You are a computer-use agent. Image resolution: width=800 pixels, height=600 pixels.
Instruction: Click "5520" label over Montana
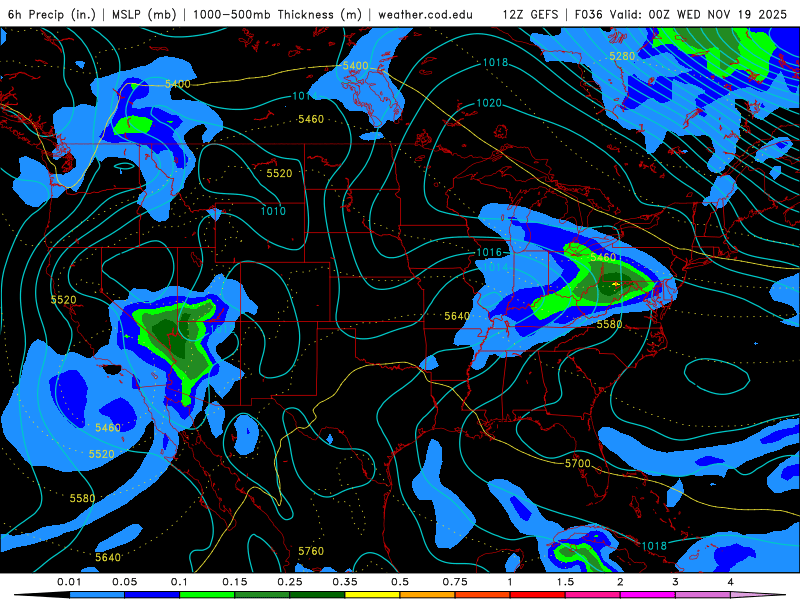point(279,173)
